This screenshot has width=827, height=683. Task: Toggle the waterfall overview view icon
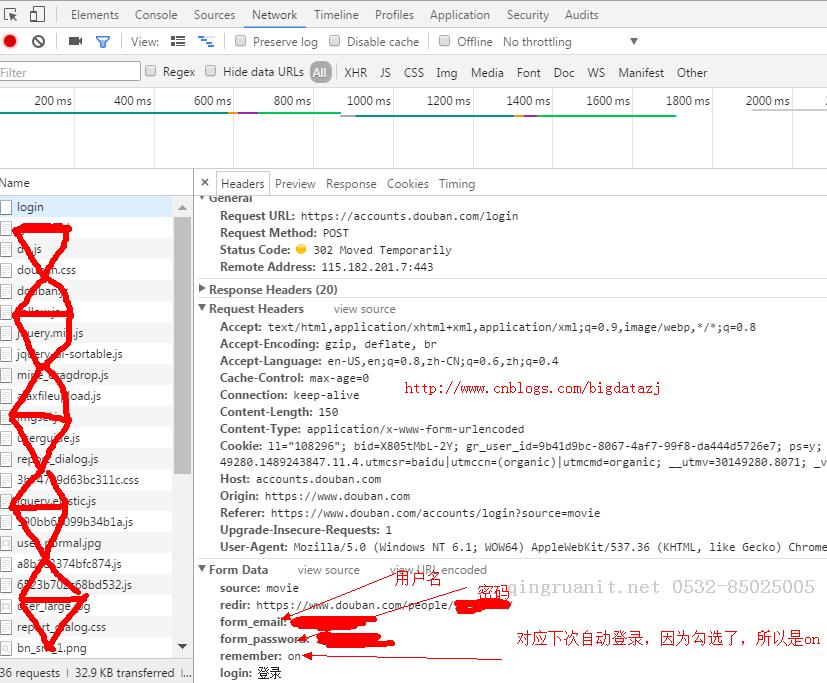click(x=206, y=41)
